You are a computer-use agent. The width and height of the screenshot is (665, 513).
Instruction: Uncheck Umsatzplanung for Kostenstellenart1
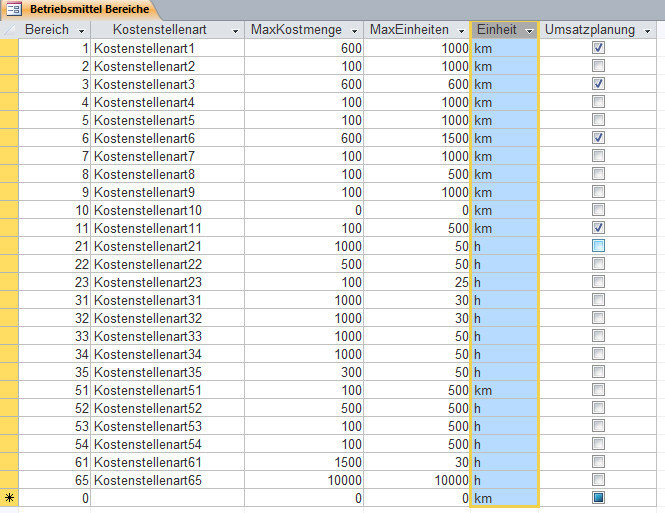point(598,48)
